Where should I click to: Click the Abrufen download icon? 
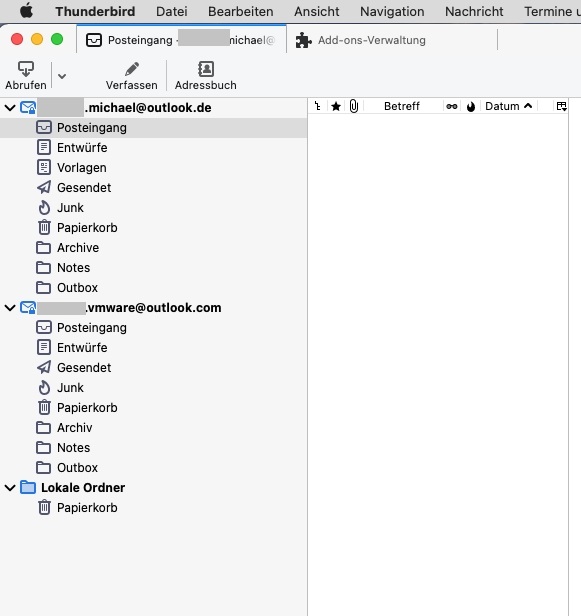click(x=26, y=69)
